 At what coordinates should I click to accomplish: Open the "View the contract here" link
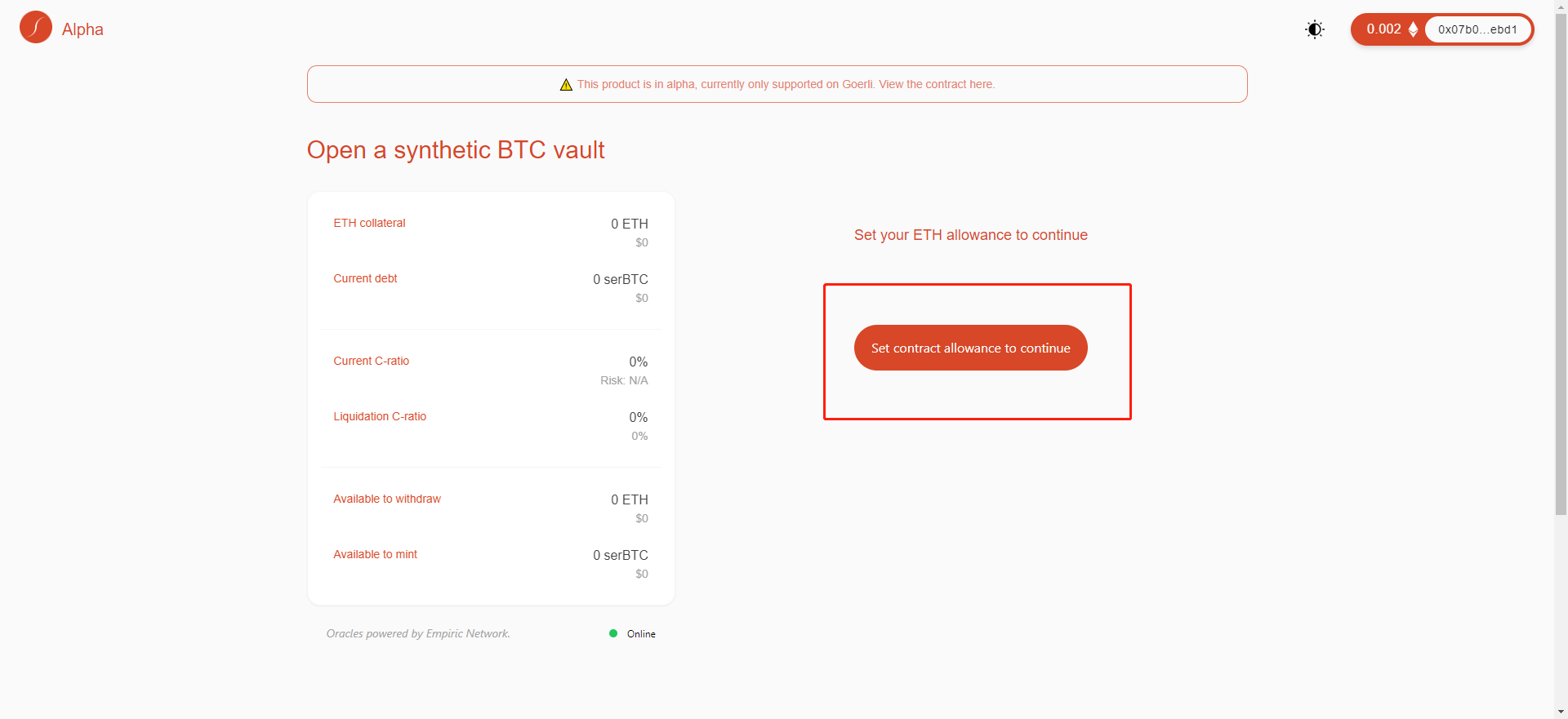coord(936,84)
